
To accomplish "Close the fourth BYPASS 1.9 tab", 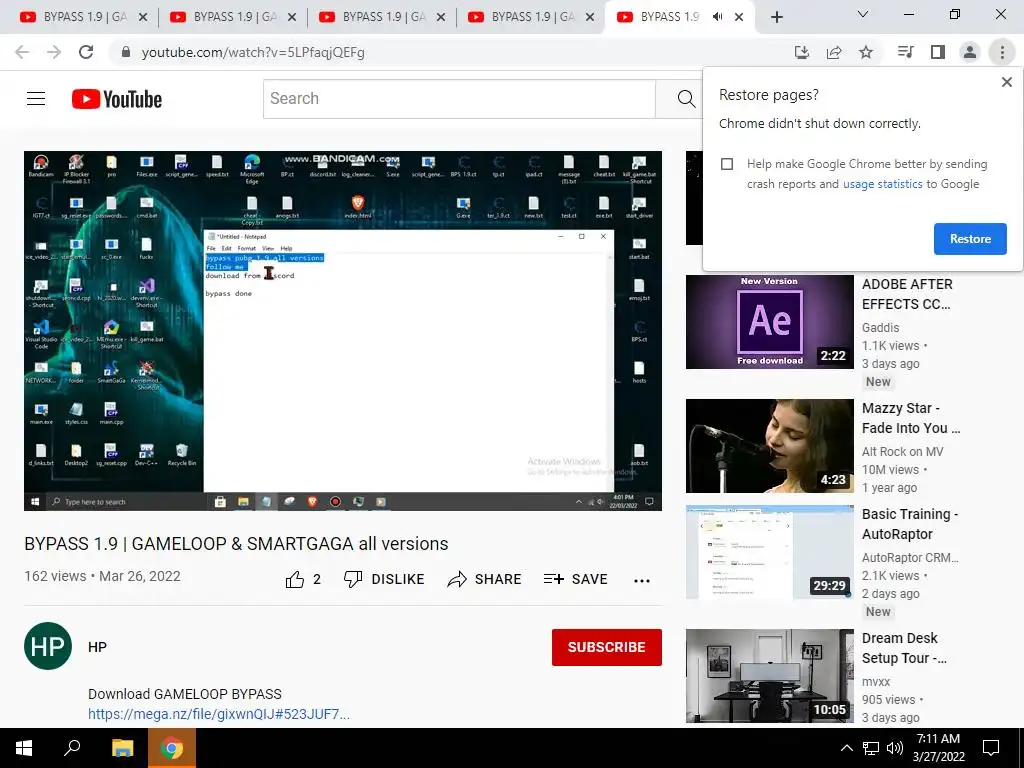I will [x=590, y=17].
